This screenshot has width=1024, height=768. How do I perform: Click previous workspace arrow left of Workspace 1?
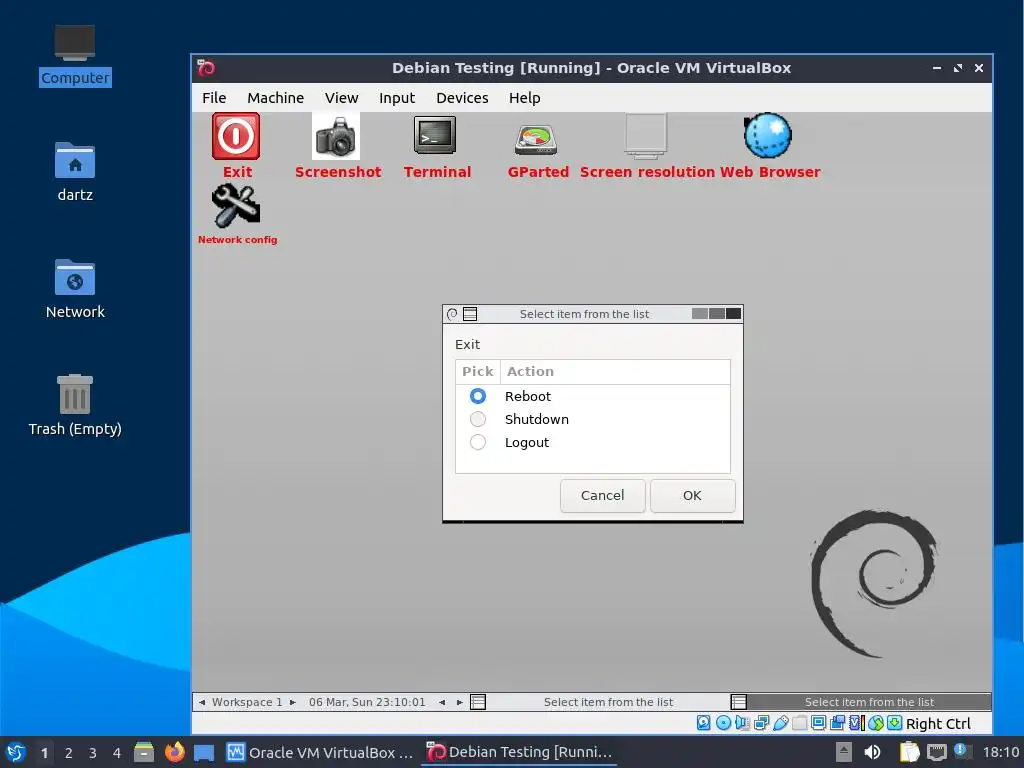click(202, 703)
